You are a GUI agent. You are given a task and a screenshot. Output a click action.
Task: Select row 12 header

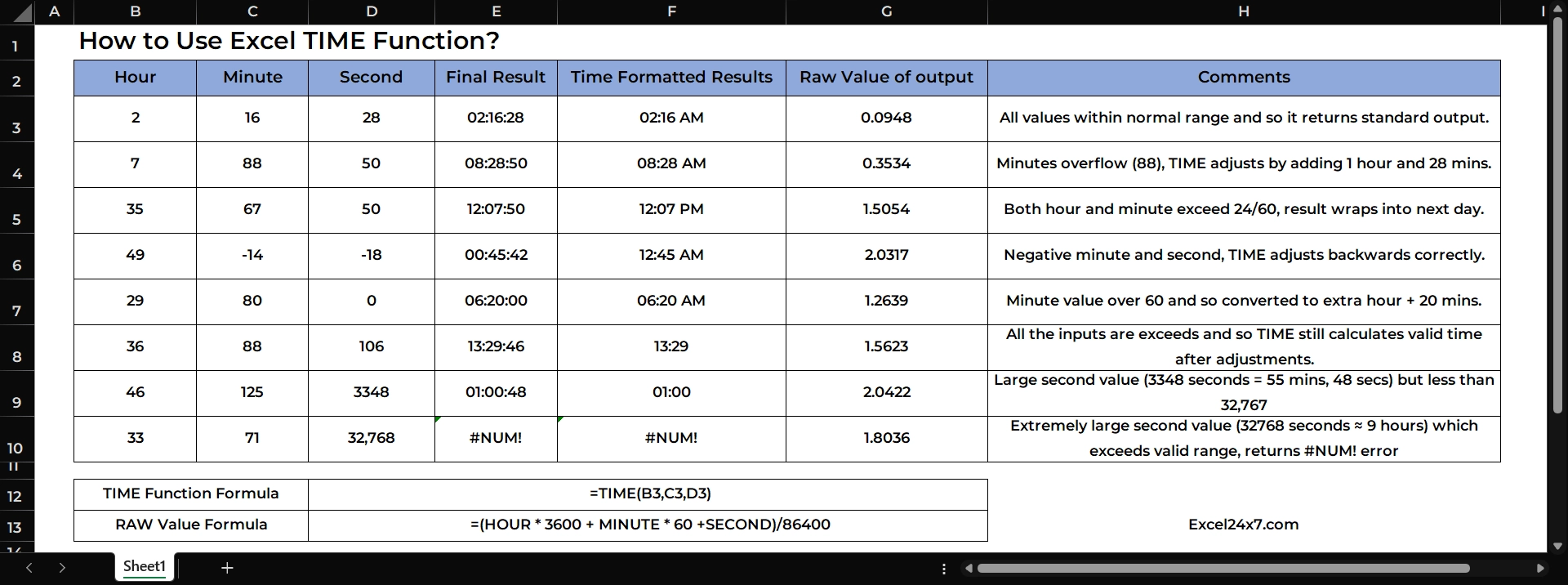pyautogui.click(x=17, y=495)
